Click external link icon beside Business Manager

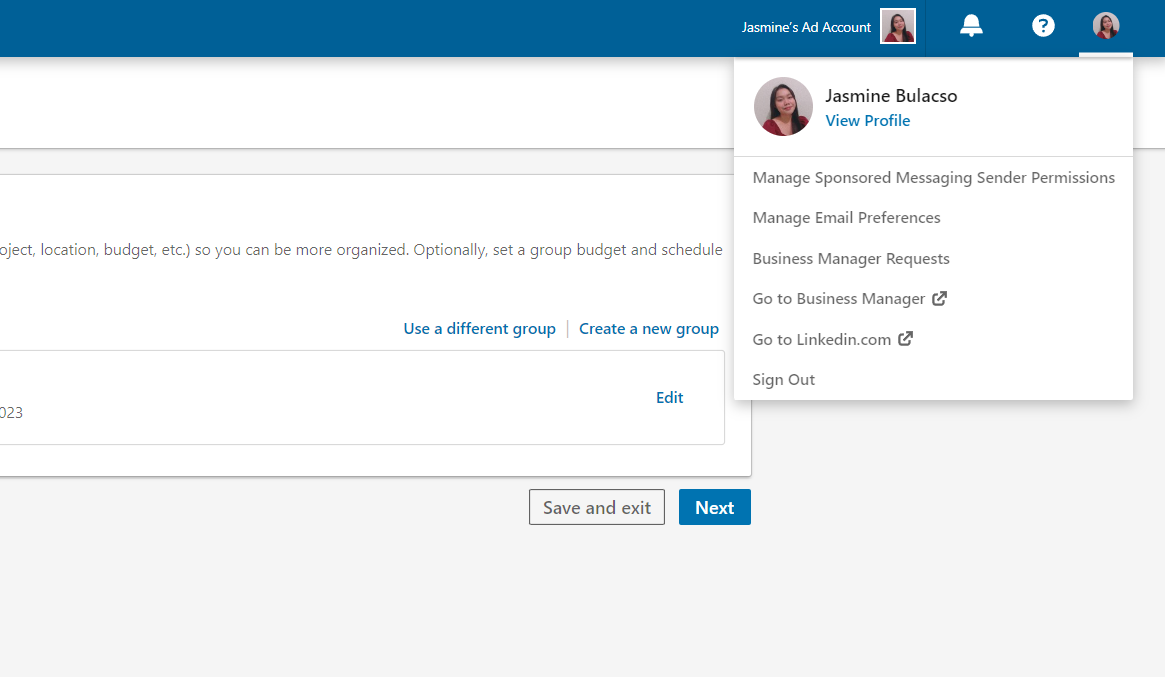(940, 298)
